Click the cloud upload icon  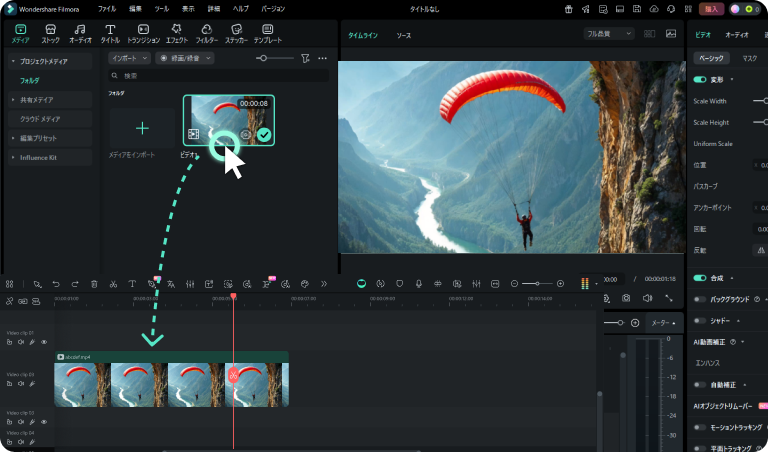[654, 9]
